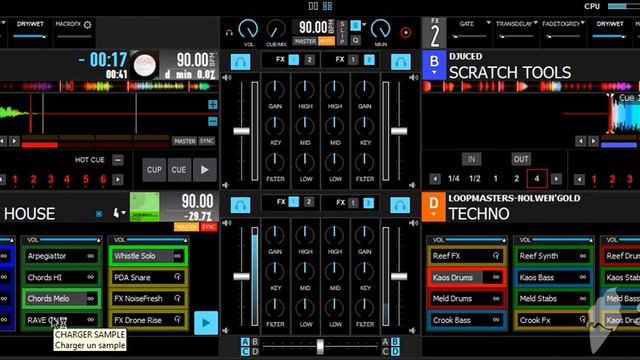
Task: Click deck A volume fader handle
Action: click(241, 131)
